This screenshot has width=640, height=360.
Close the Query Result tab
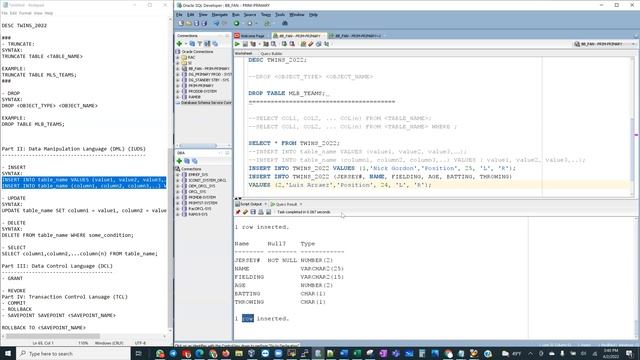(x=301, y=204)
